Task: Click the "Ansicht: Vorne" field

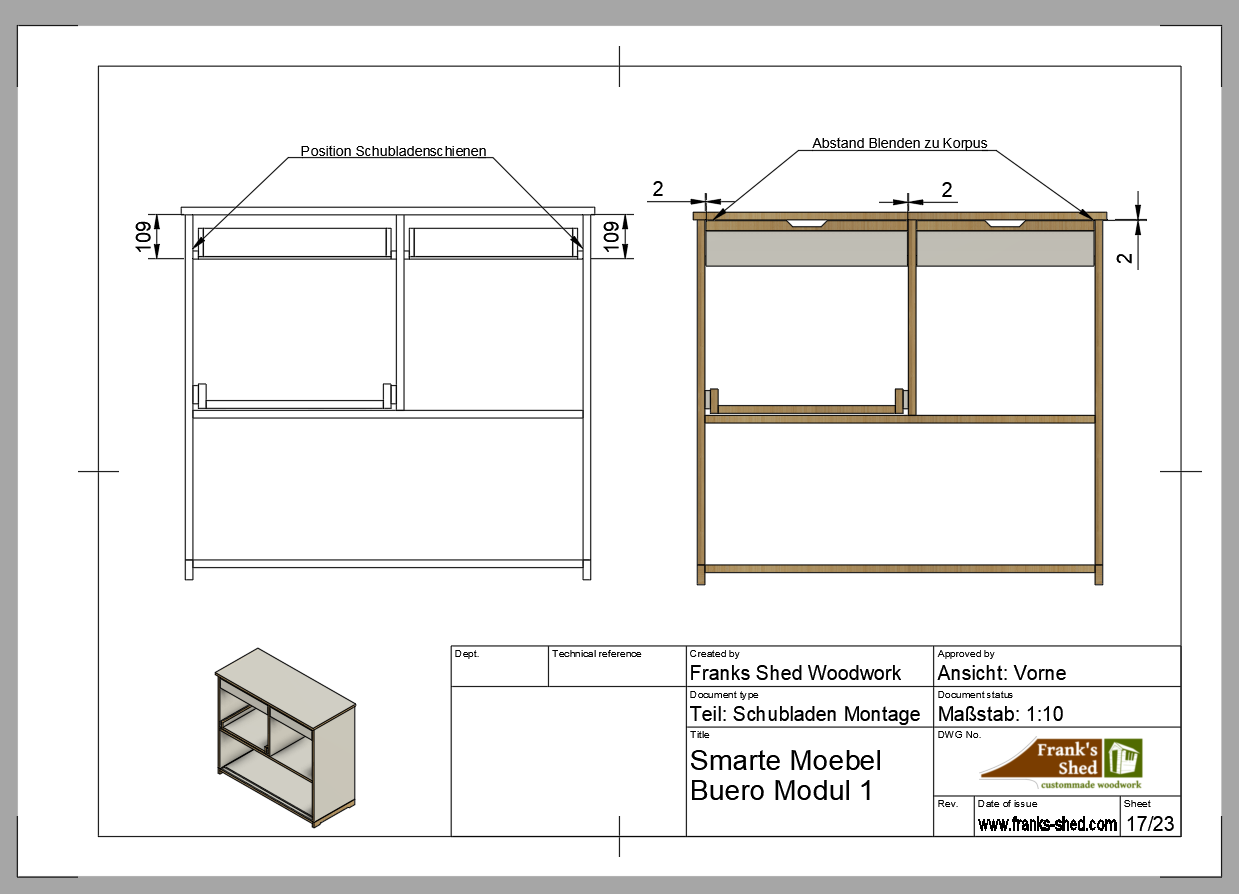Action: tap(1001, 673)
